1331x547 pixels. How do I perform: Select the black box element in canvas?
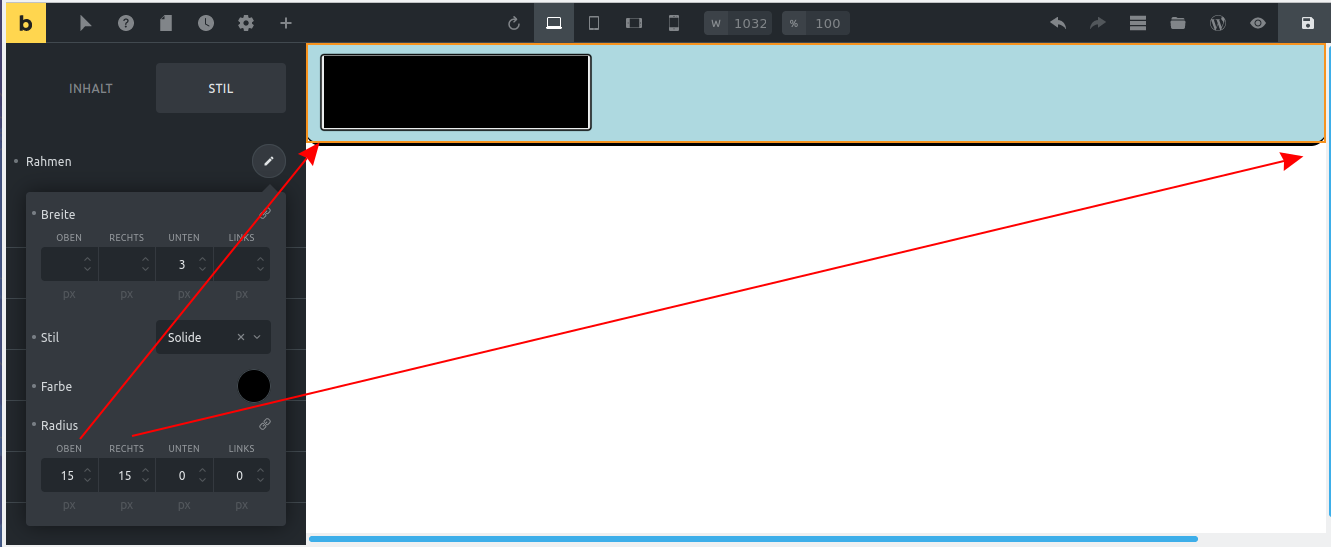[x=456, y=92]
